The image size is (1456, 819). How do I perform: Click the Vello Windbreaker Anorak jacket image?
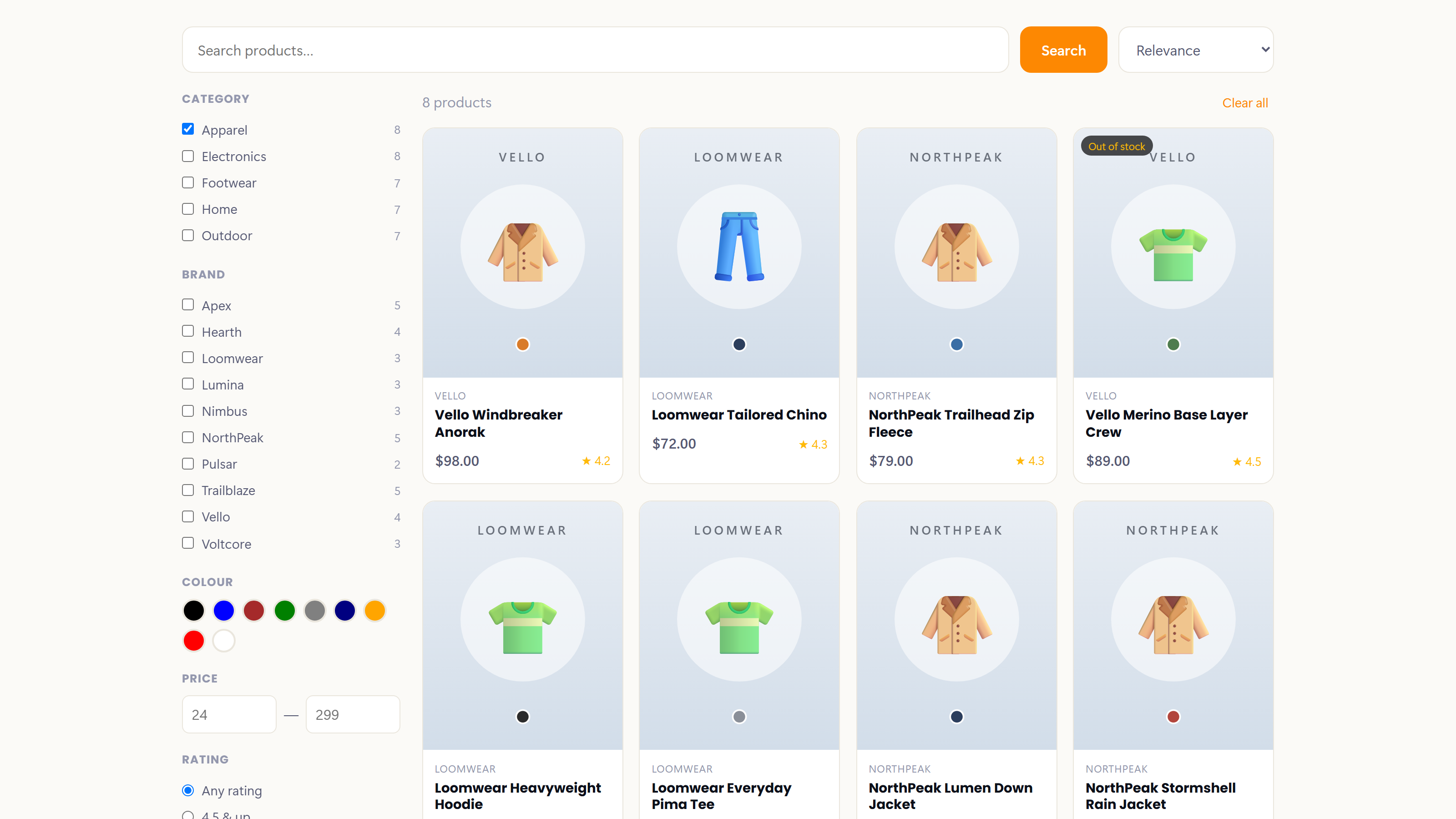[x=522, y=252]
